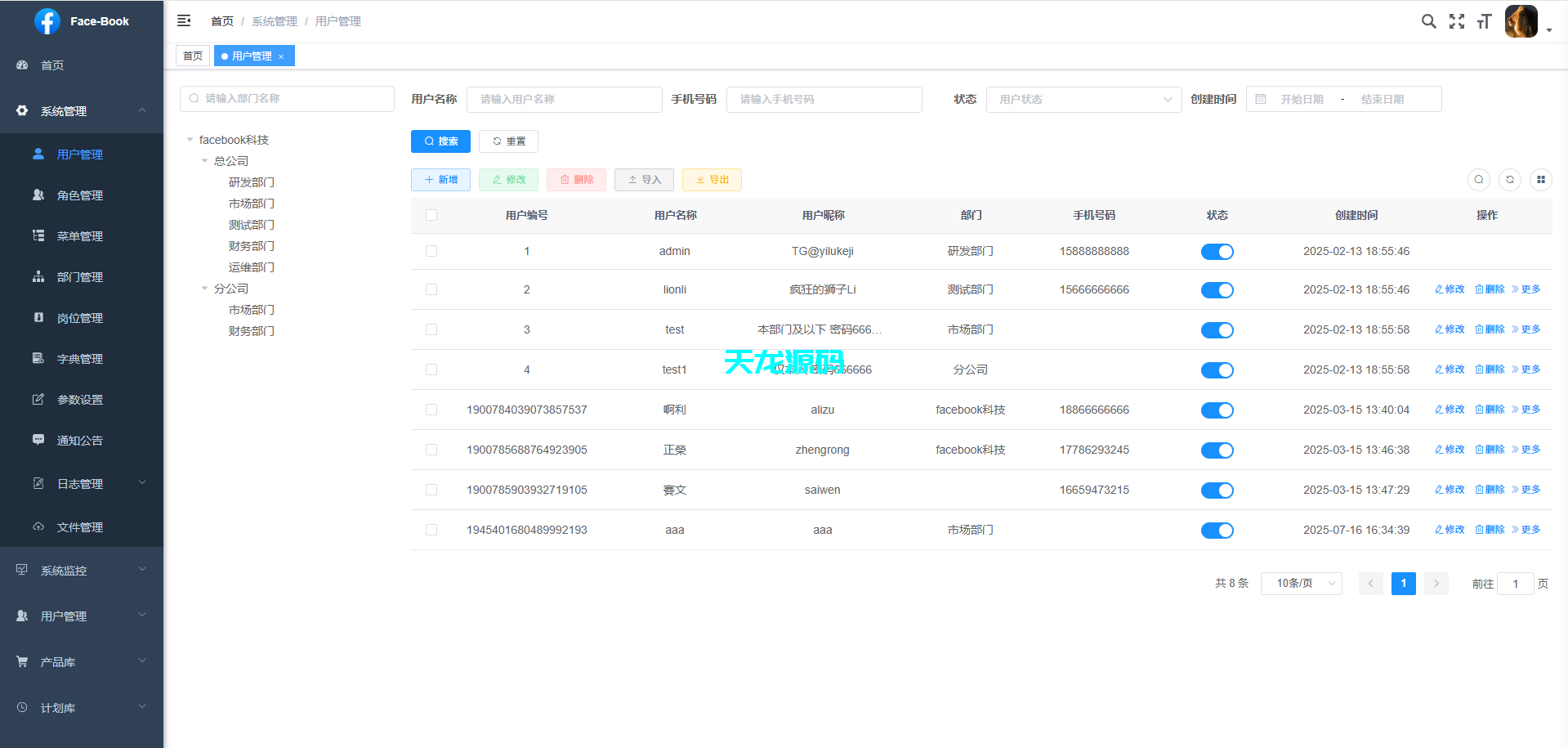Refresh the user table with the refresh icon

coord(1509,180)
